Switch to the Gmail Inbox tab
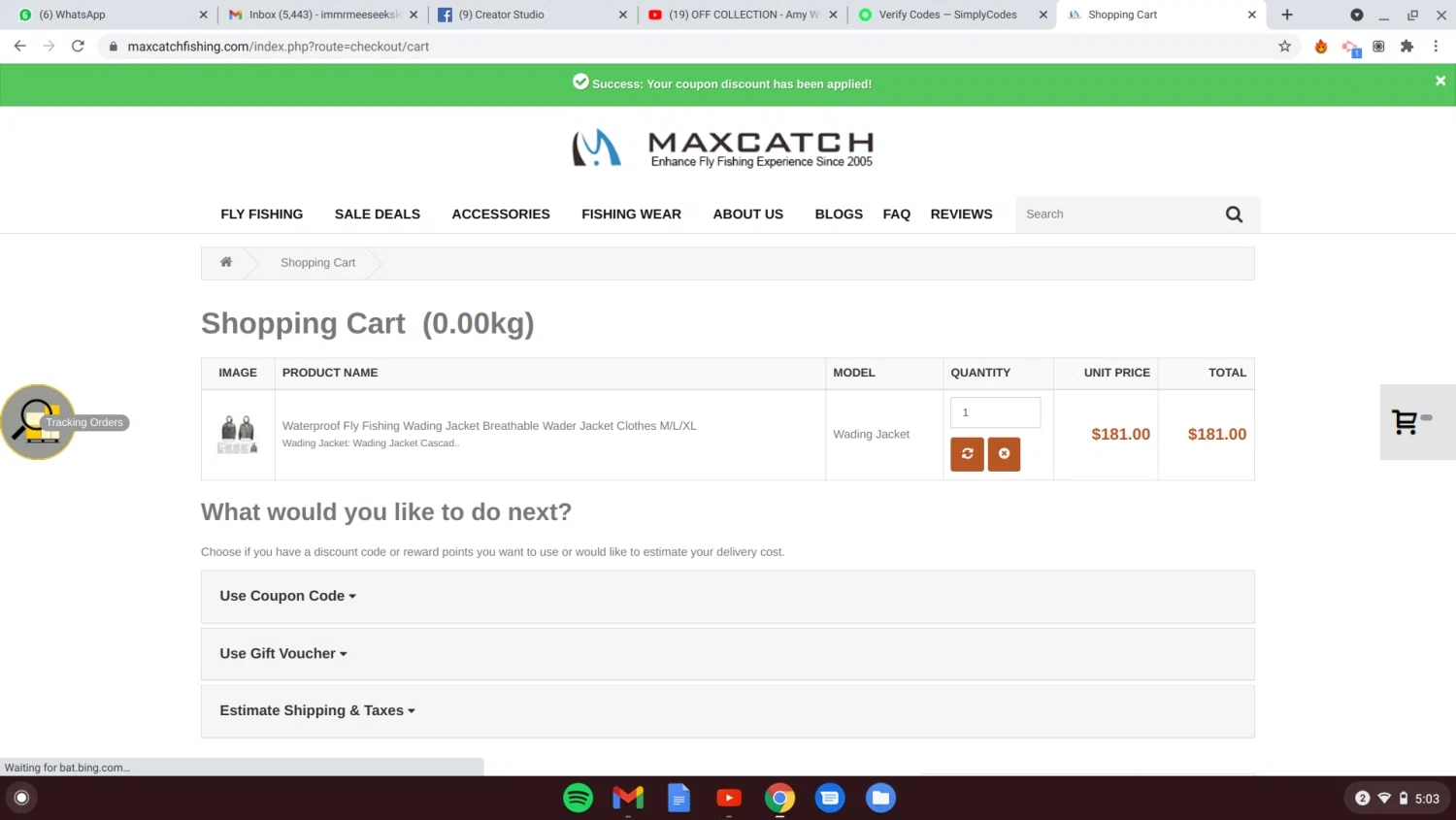Viewport: 1456px width, 820px height. pos(320,15)
